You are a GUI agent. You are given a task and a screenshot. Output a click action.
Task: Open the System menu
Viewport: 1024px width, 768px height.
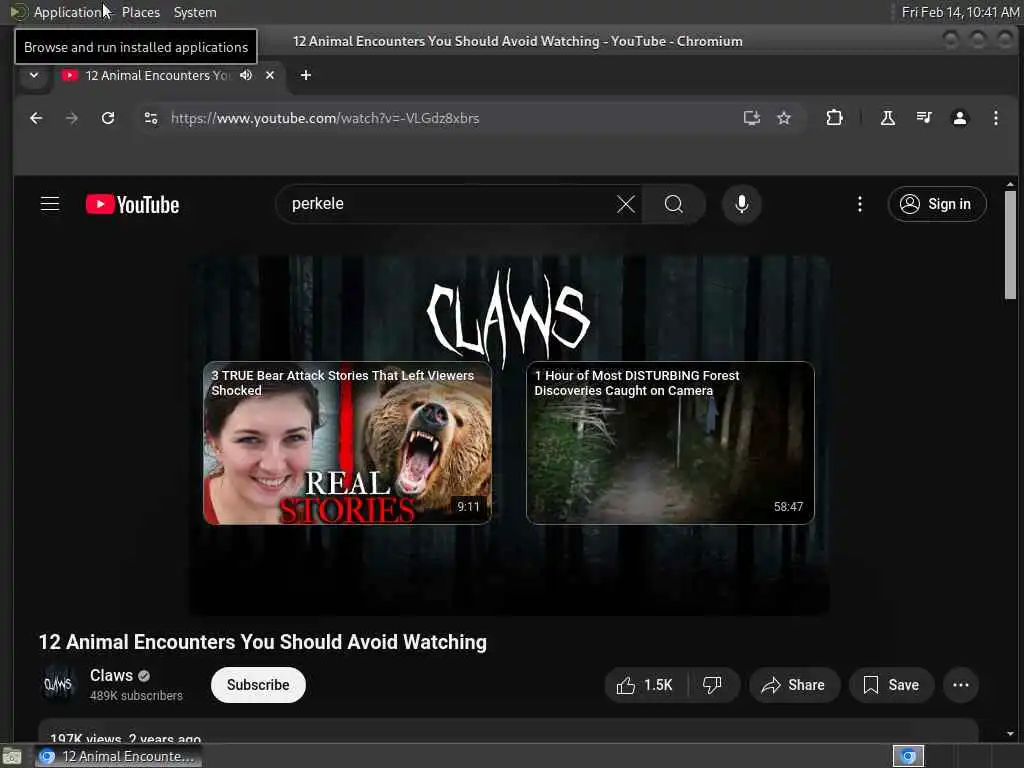(x=195, y=12)
